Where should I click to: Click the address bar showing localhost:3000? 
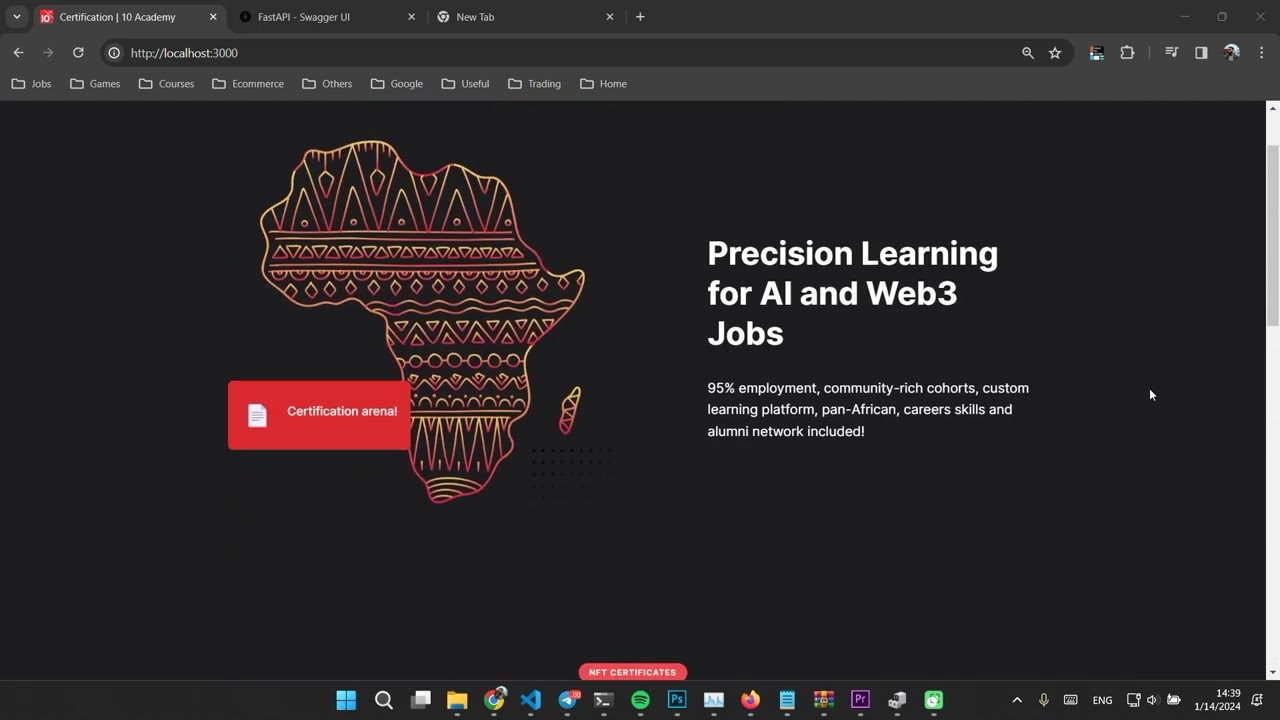tap(570, 53)
